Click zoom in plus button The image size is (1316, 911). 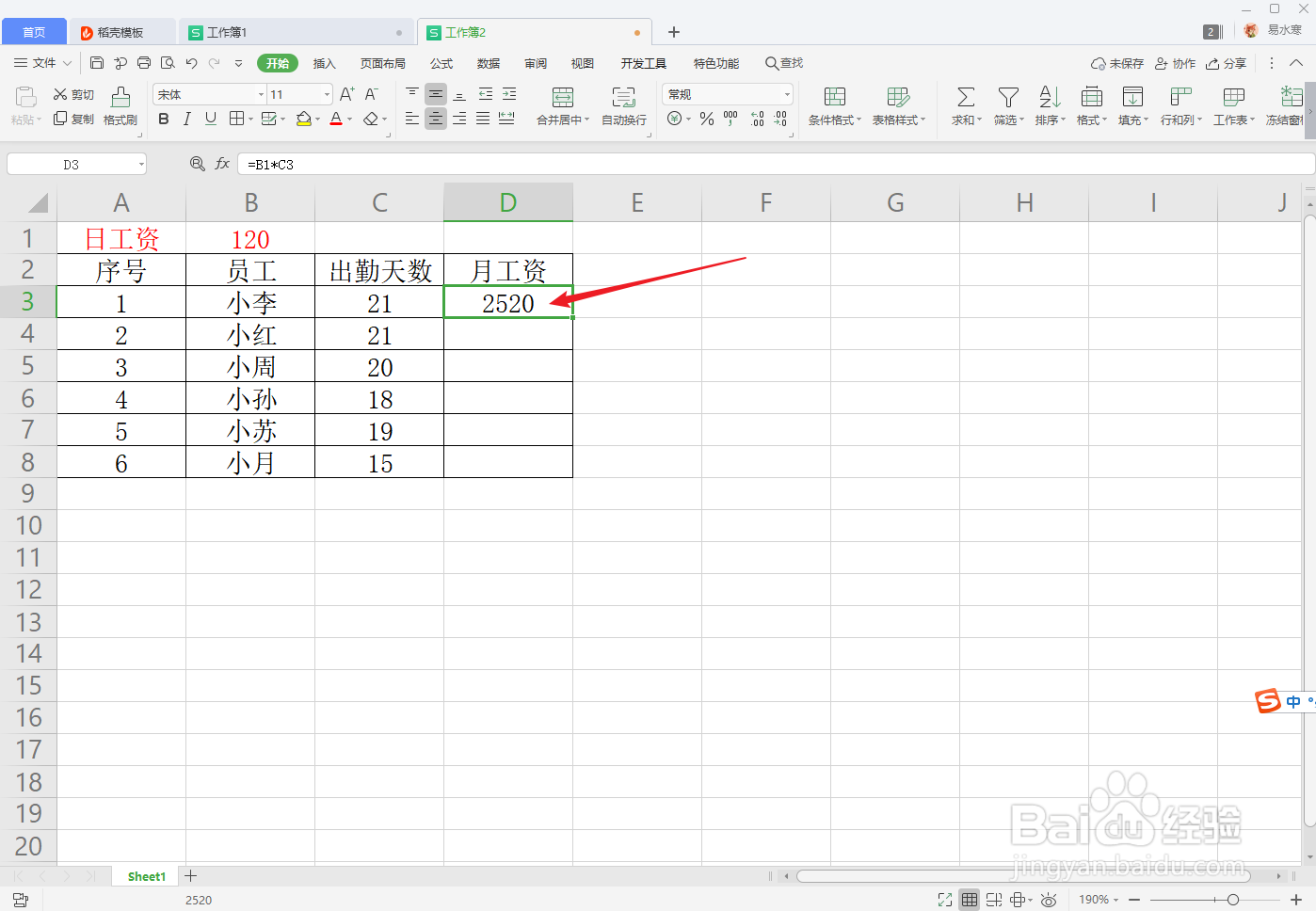(1296, 900)
